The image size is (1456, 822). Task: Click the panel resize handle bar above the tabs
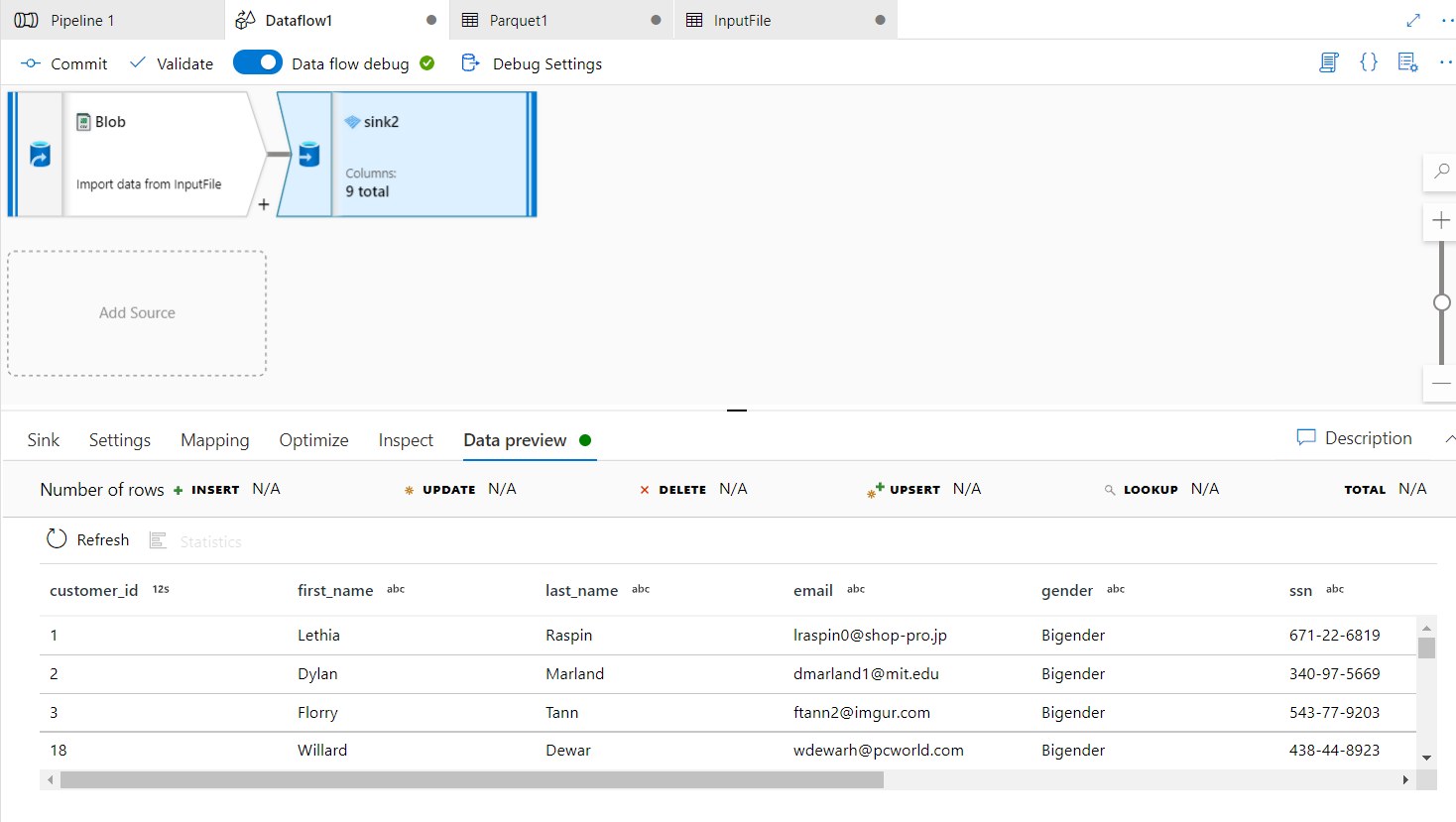737,410
